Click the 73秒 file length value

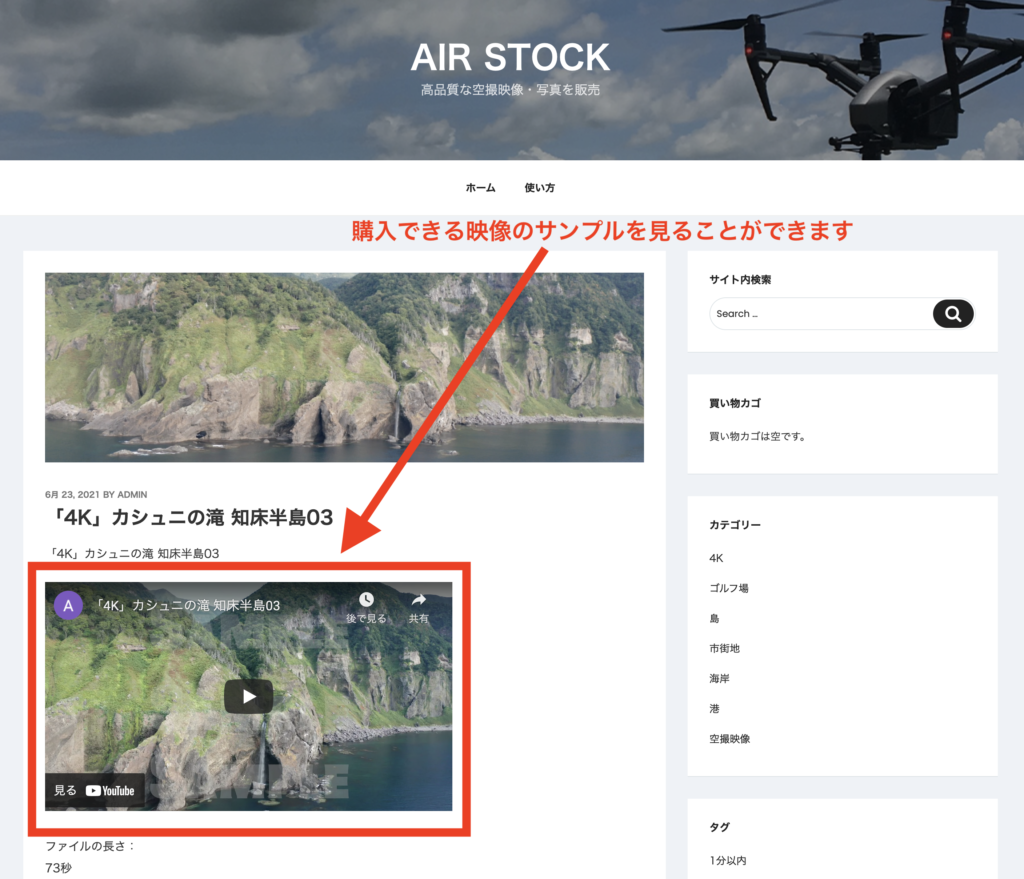[x=59, y=868]
